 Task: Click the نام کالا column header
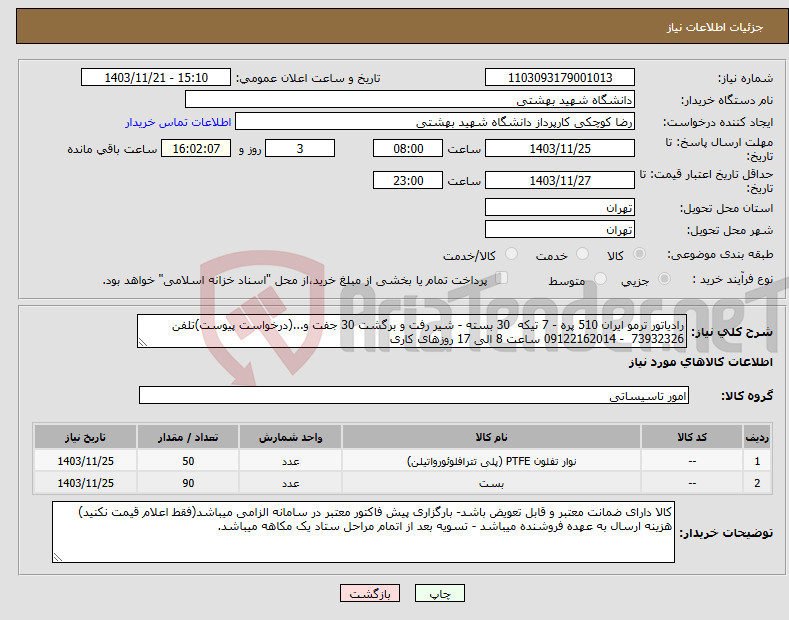[491, 437]
